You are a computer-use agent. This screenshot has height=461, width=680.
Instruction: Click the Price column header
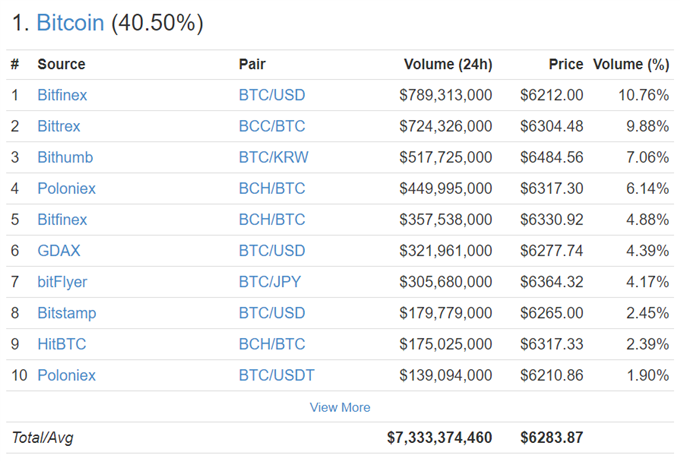[x=566, y=64]
